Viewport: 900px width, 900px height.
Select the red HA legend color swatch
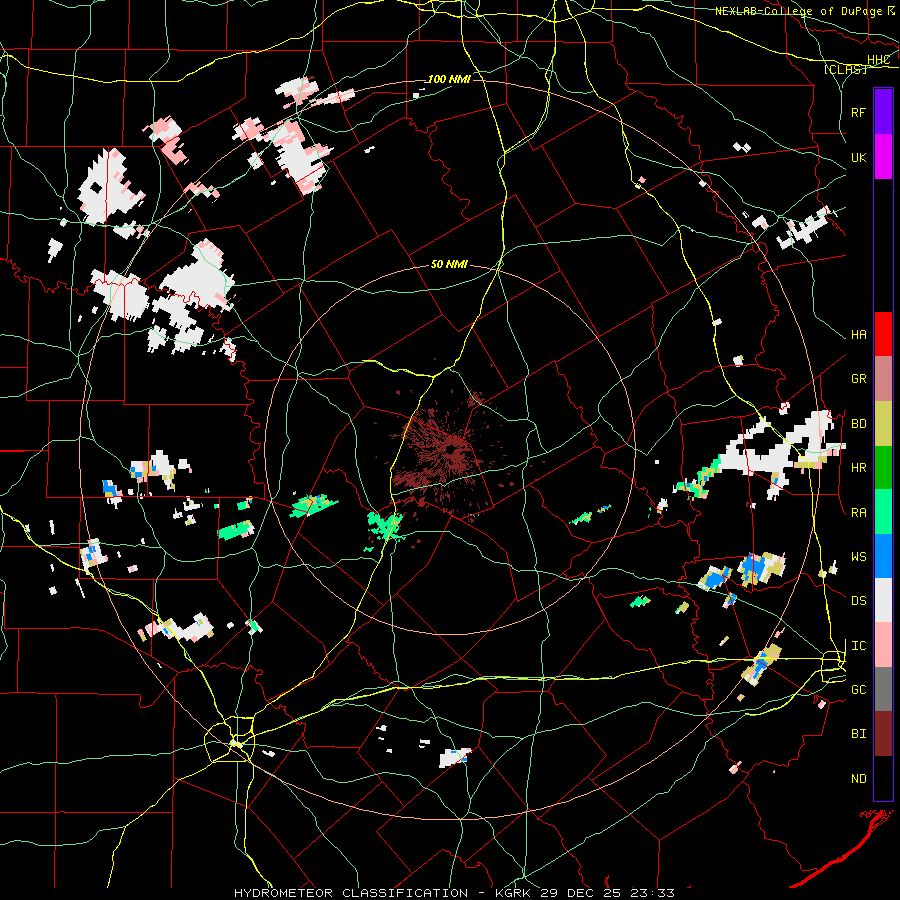click(x=883, y=334)
